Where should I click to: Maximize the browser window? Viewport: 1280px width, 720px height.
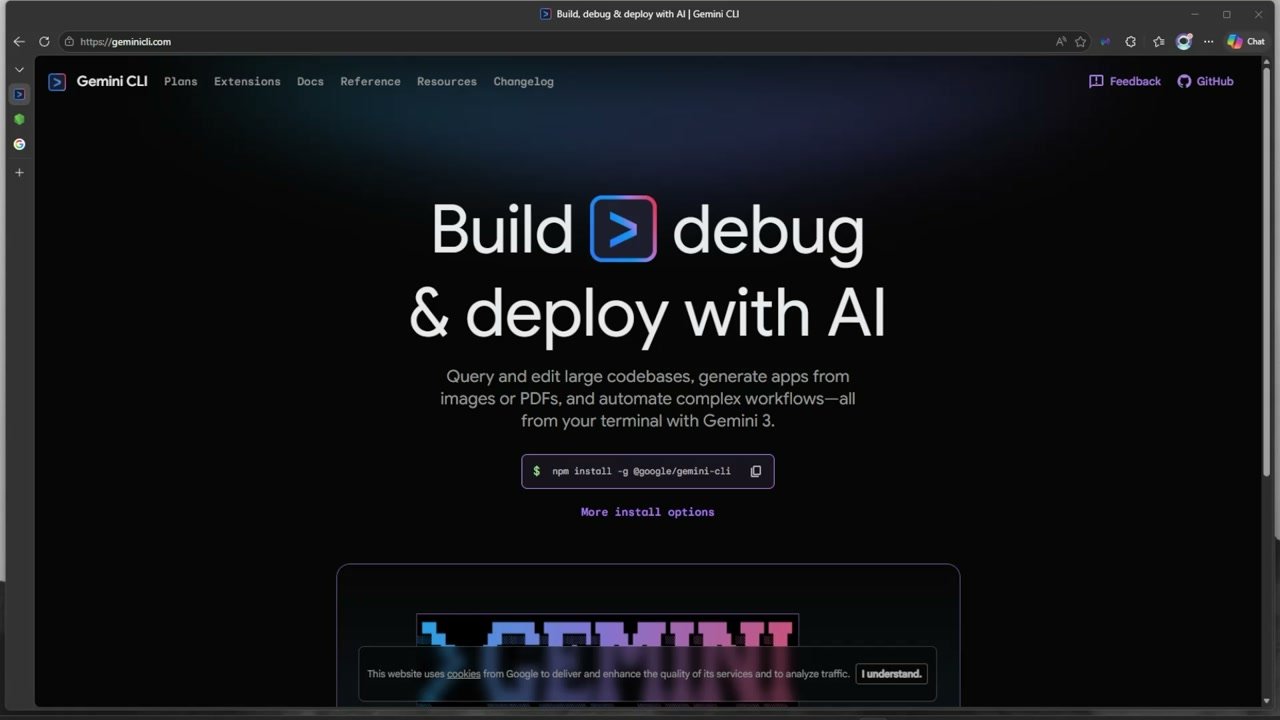point(1227,14)
